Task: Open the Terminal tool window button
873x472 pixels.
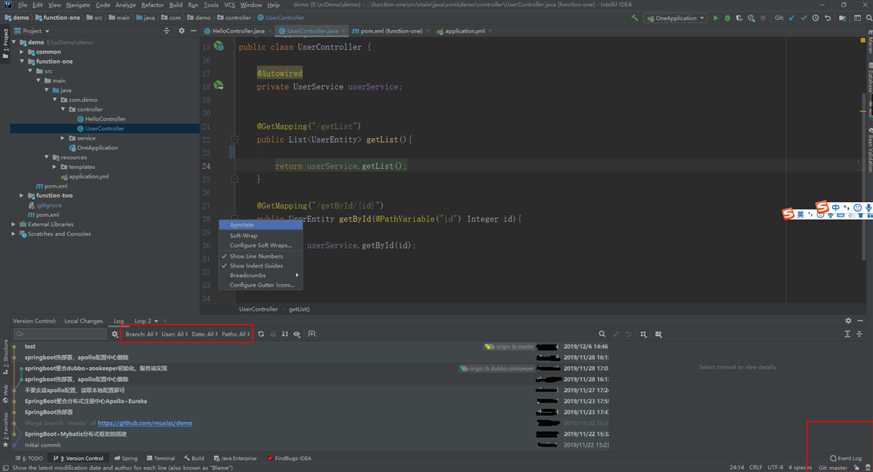Action: coord(161,458)
